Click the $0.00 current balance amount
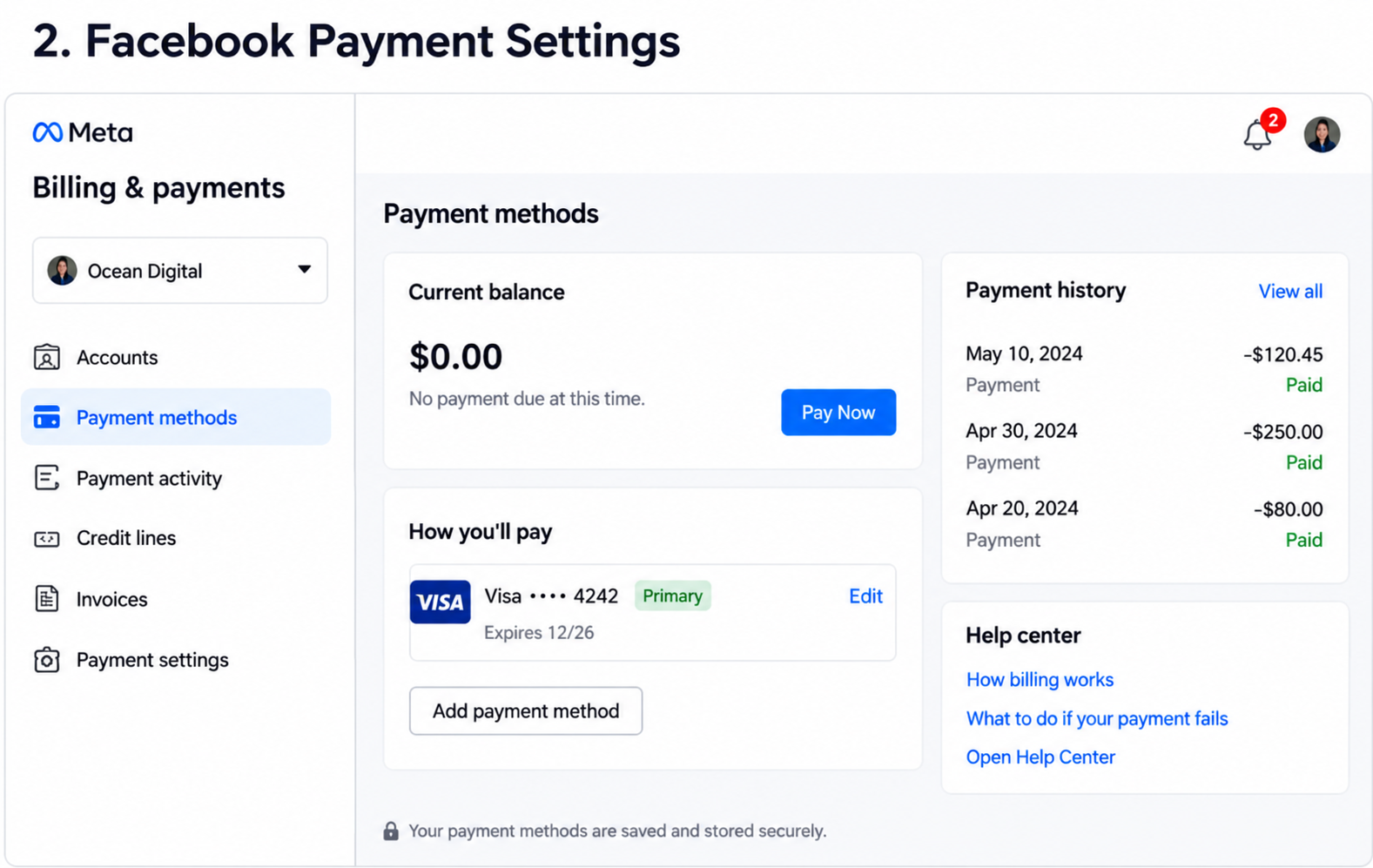Viewport: 1373px width, 868px height. point(455,357)
